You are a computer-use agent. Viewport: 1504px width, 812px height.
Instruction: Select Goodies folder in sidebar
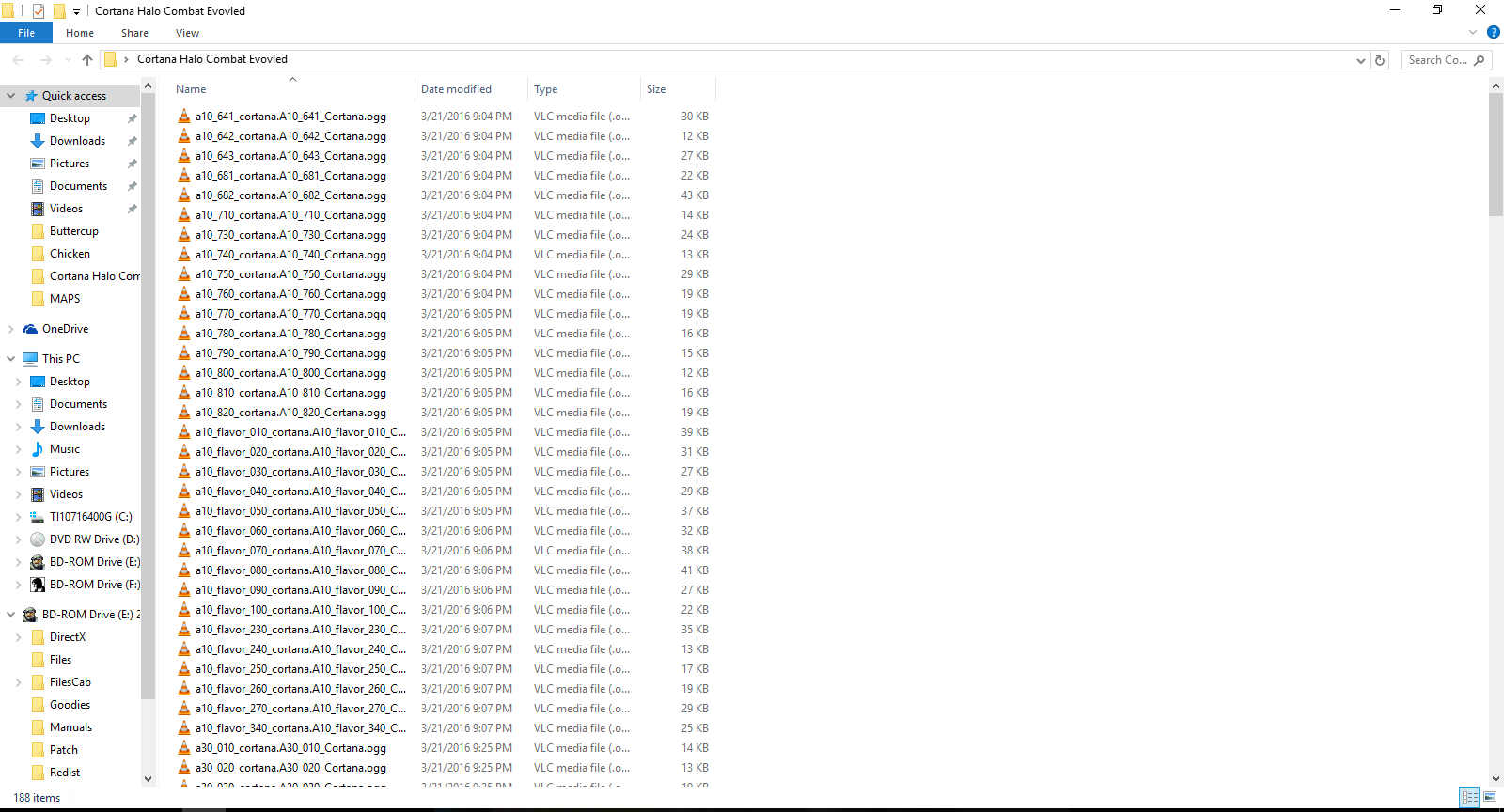point(70,705)
